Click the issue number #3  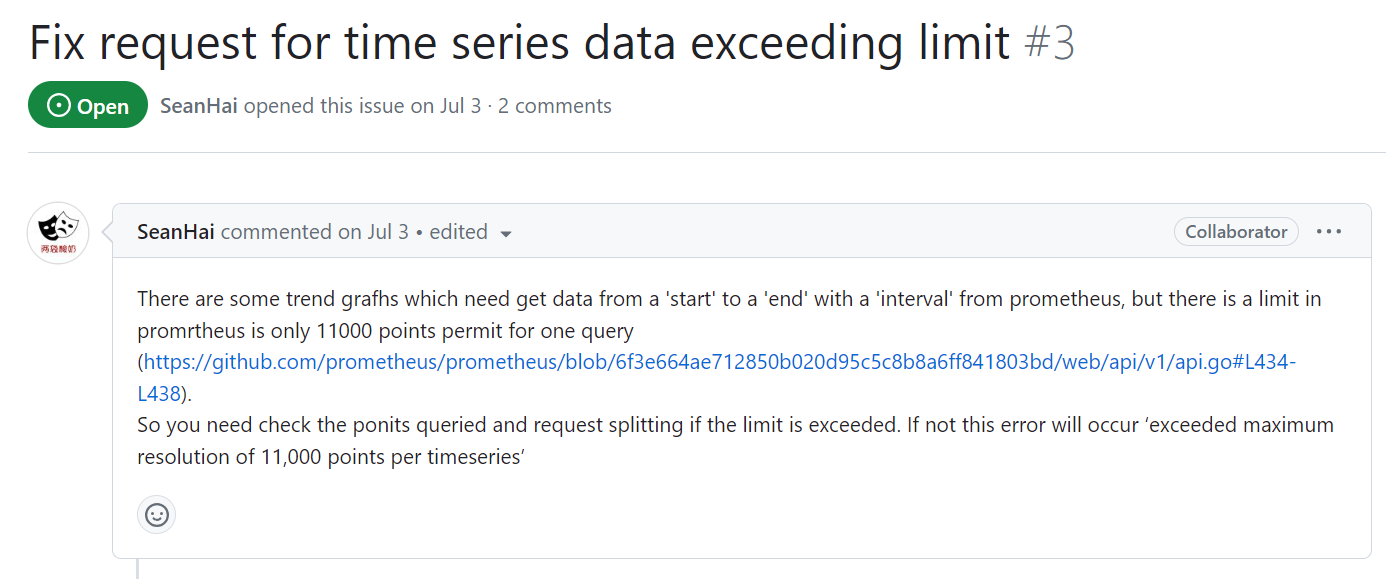(x=1050, y=42)
